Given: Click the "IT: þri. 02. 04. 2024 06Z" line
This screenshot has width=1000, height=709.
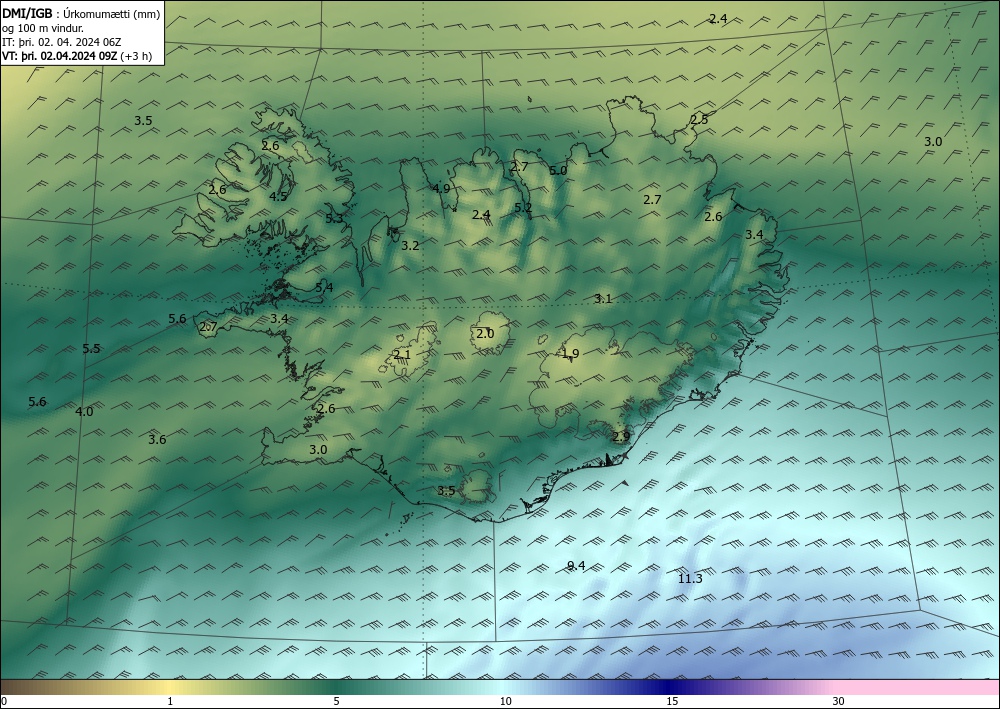Looking at the screenshot, I should tap(61, 42).
